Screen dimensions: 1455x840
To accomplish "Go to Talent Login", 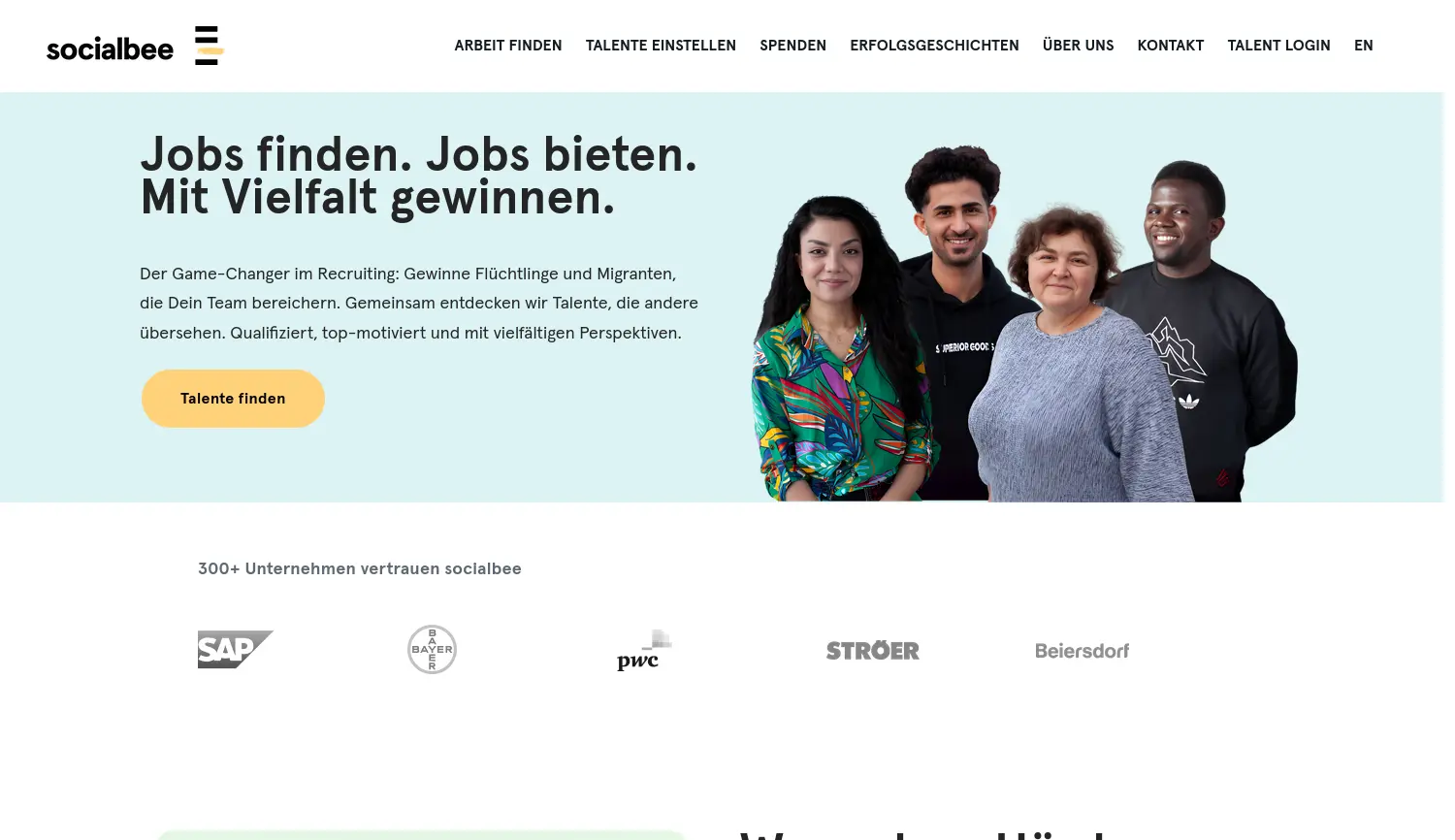I will pos(1278,46).
